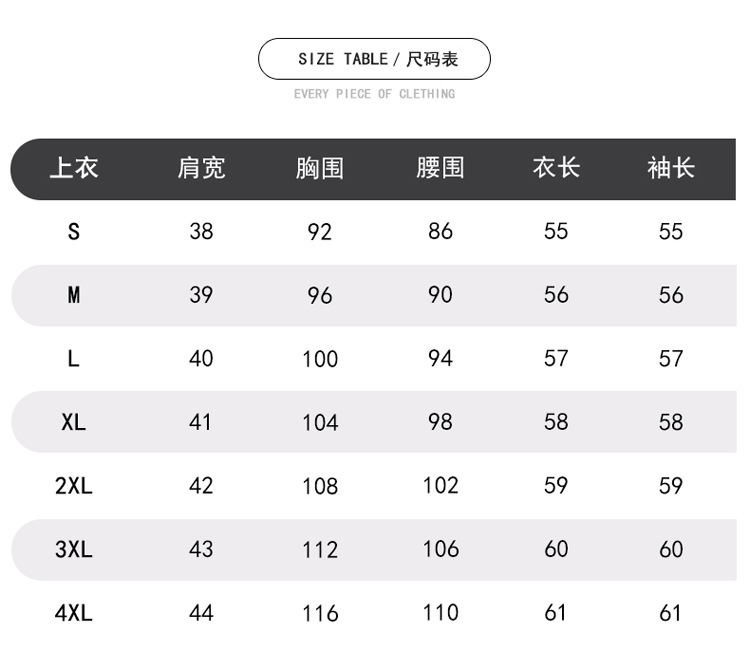Screen dimensions: 750x670
Task: Click the 胸围 column header
Action: coord(320,168)
